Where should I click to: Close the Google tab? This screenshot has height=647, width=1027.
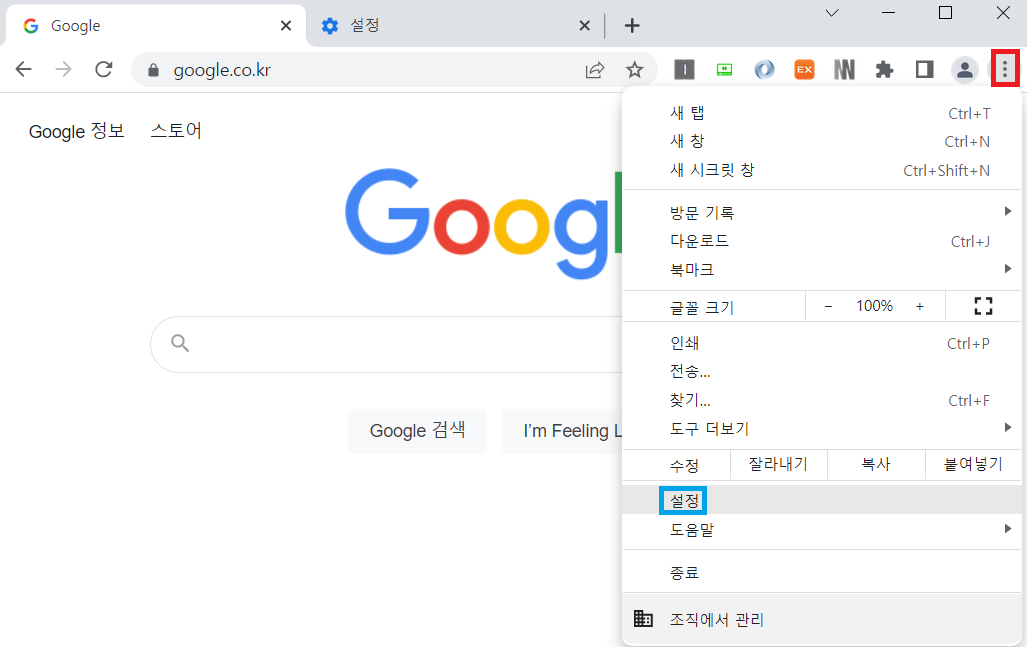[x=286, y=26]
